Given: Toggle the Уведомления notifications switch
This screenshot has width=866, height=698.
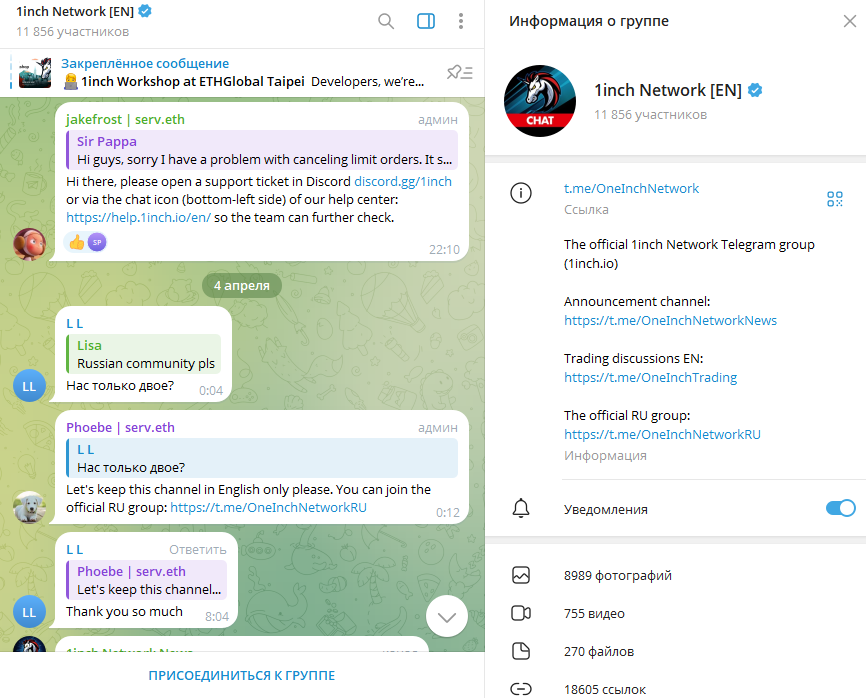Looking at the screenshot, I should 841,508.
